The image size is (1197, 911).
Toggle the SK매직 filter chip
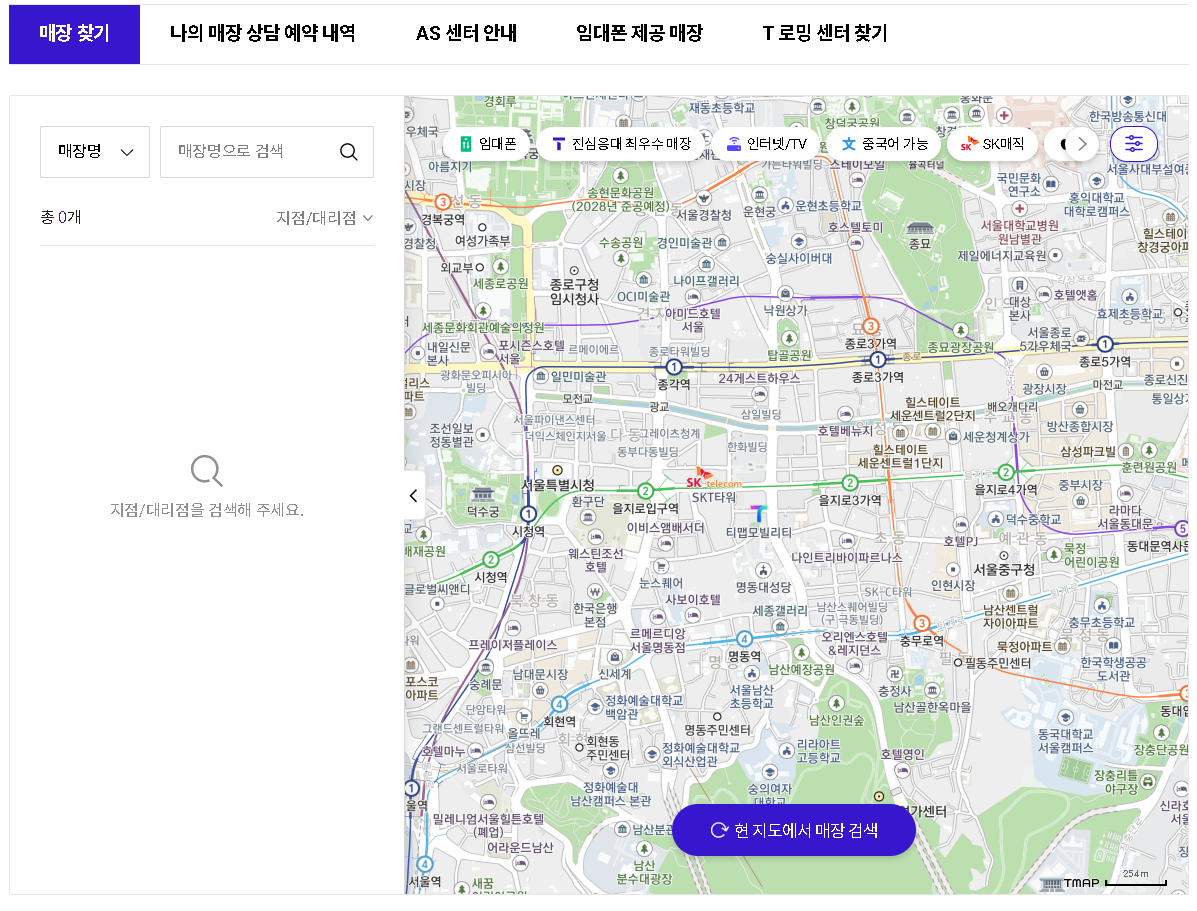pos(992,144)
